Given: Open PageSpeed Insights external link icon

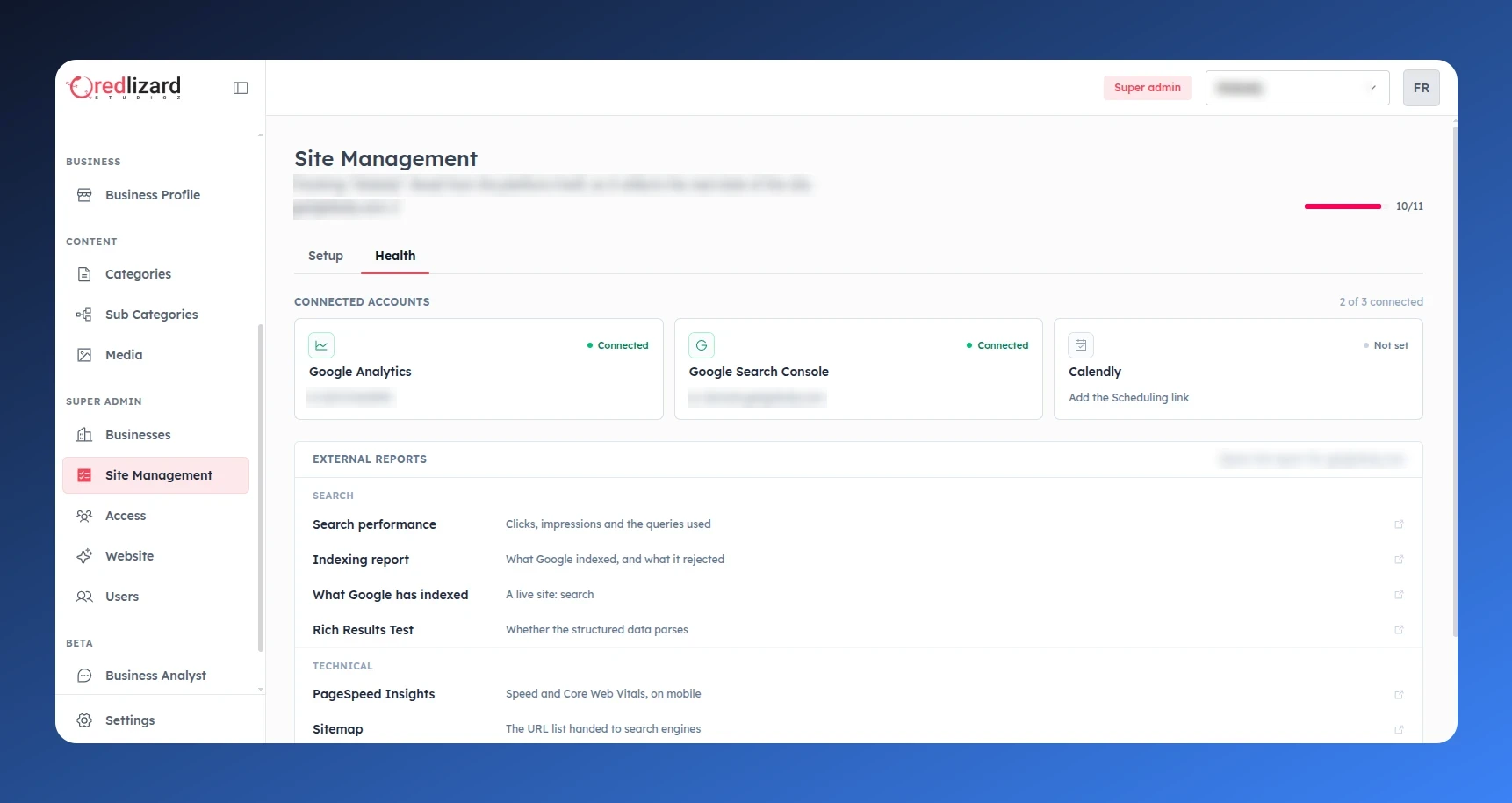Looking at the screenshot, I should tap(1399, 694).
